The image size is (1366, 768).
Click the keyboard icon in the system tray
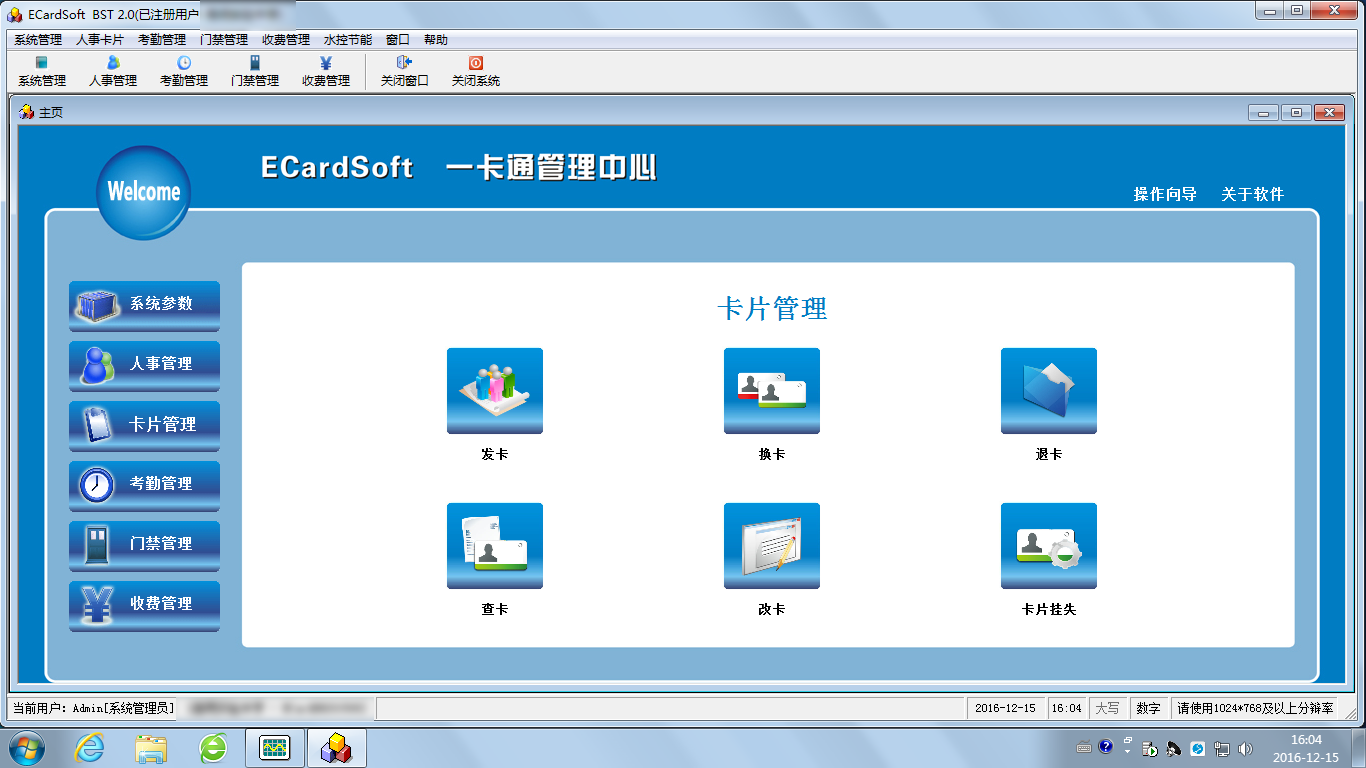tap(1084, 747)
